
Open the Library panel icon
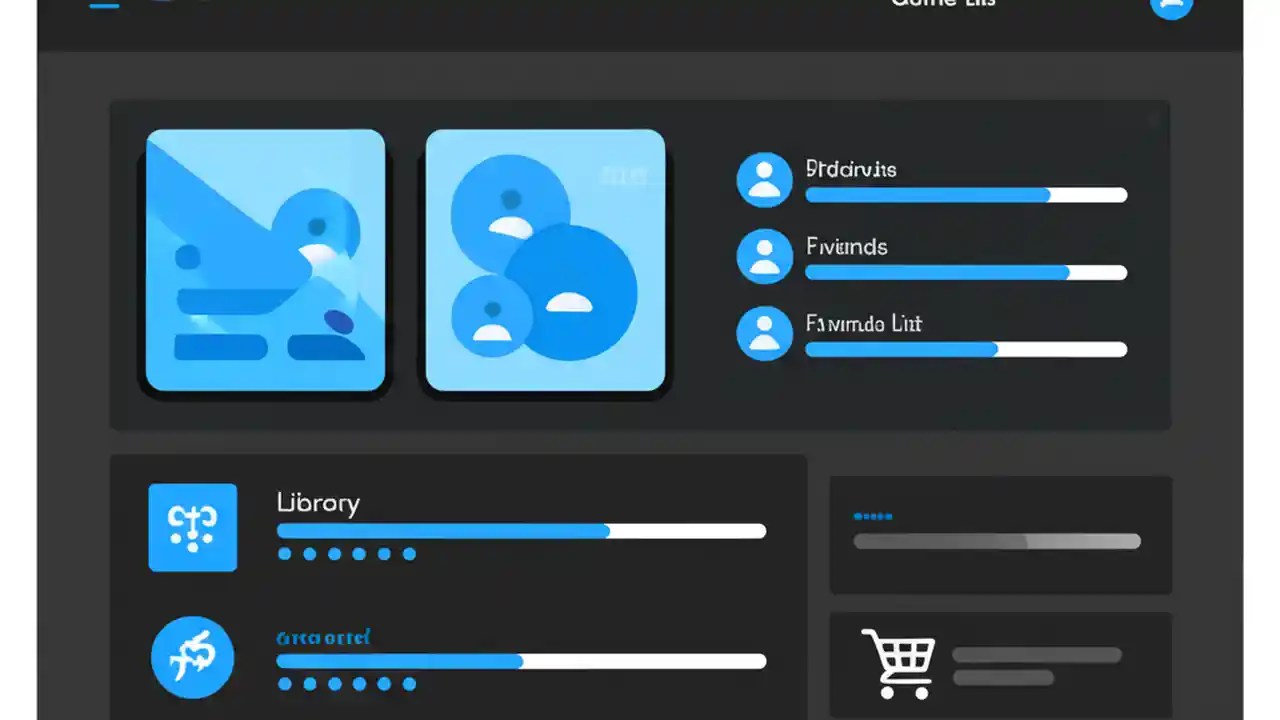point(192,527)
